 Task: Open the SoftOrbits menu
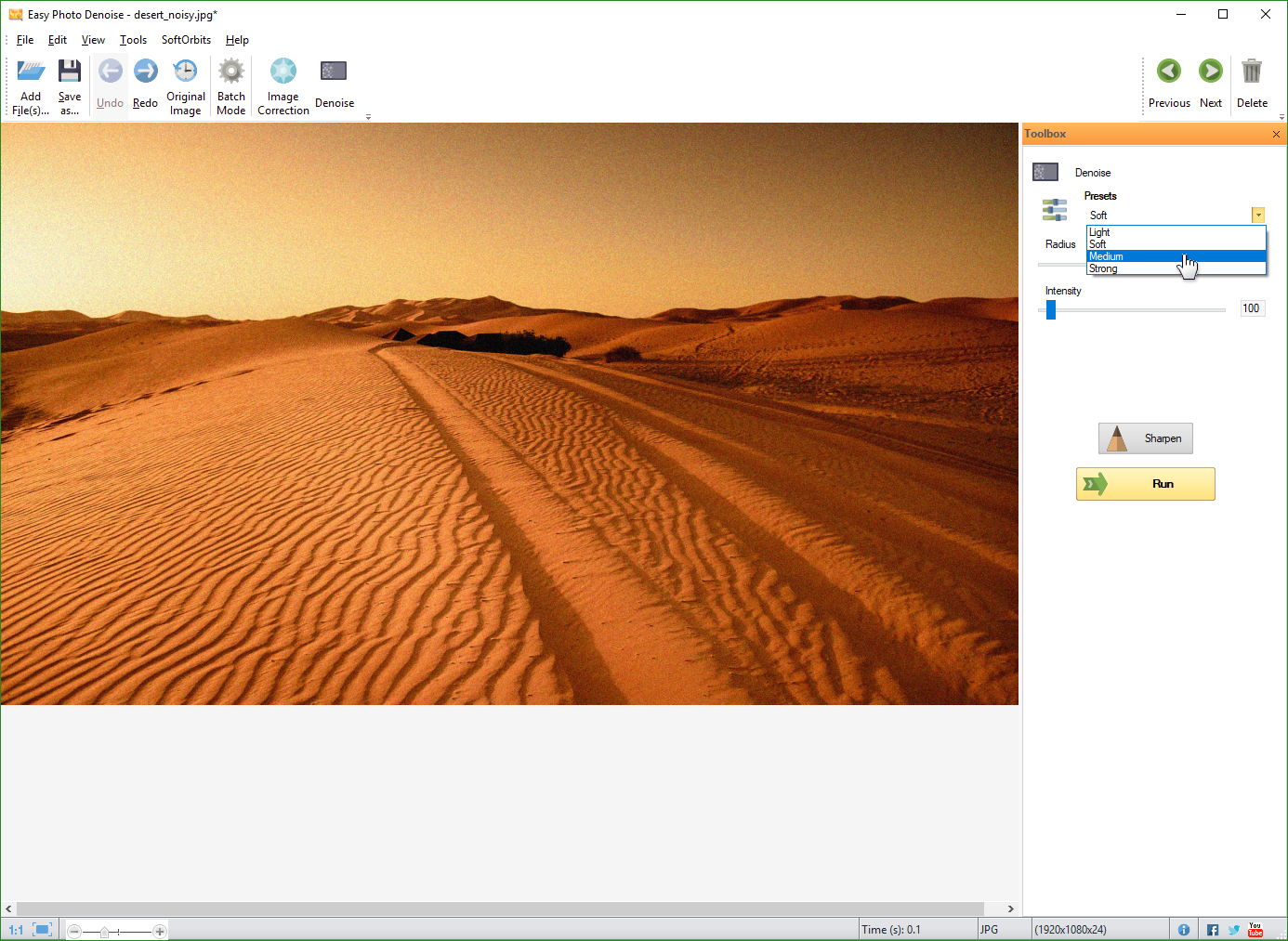coord(186,40)
